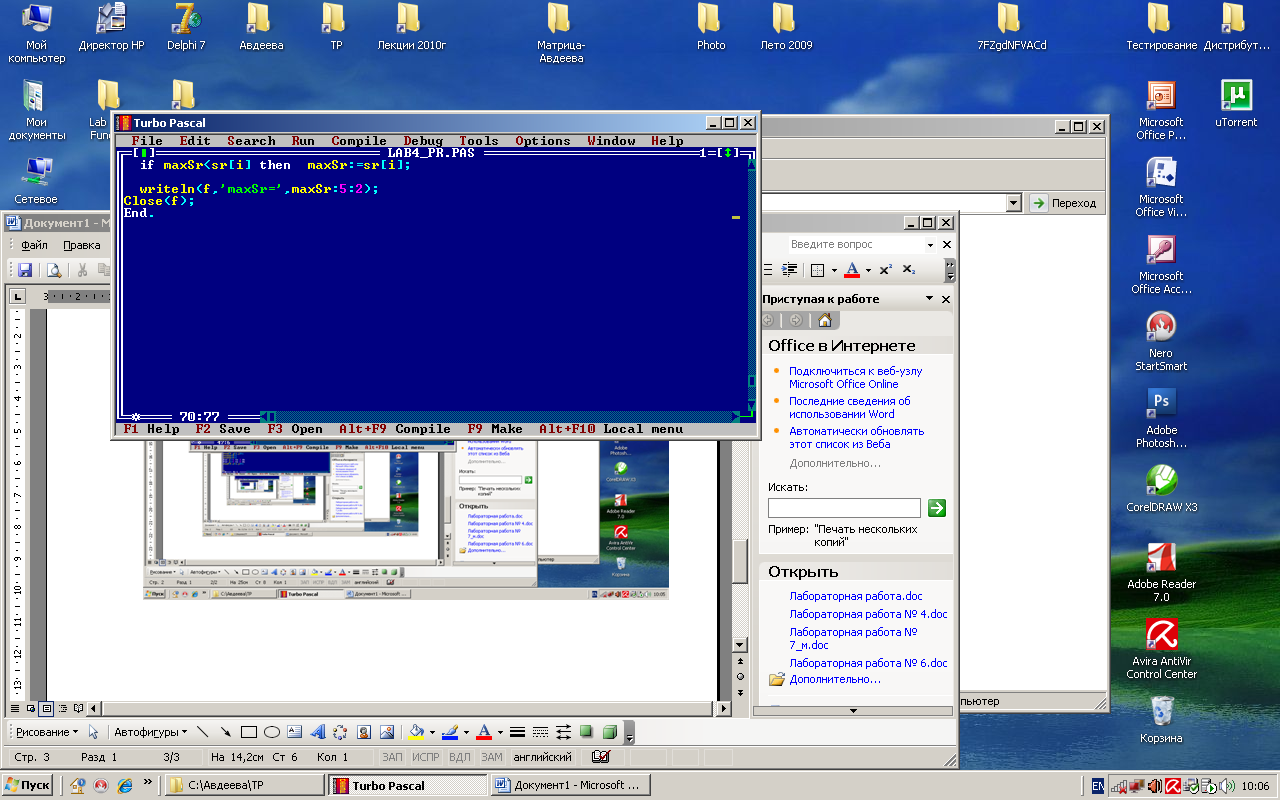Click the Select Objects pointer tool
Viewport: 1280px width, 800px height.
pyautogui.click(x=94, y=732)
